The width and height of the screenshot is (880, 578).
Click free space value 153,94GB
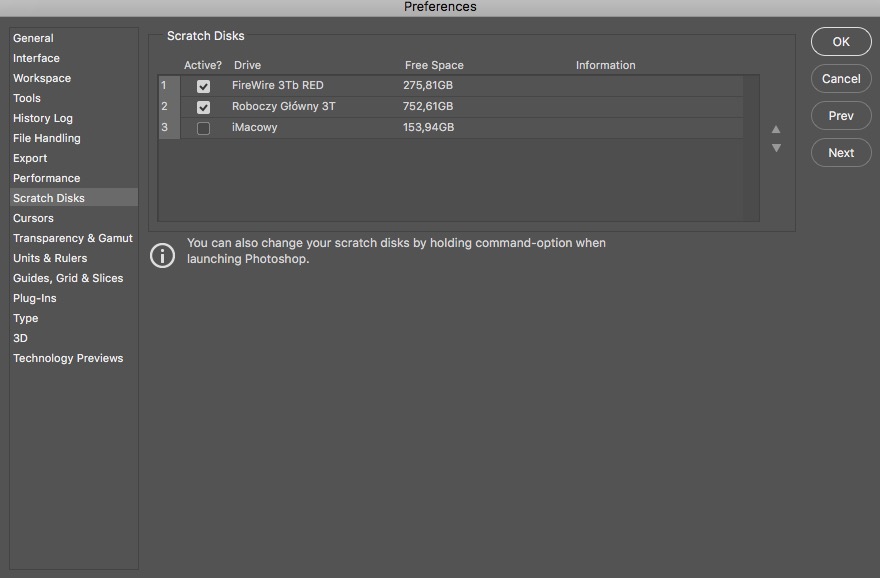[x=428, y=127]
